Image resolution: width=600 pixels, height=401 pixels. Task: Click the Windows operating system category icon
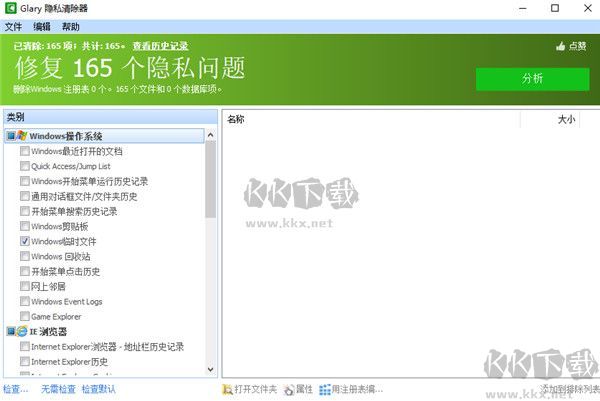click(x=22, y=136)
